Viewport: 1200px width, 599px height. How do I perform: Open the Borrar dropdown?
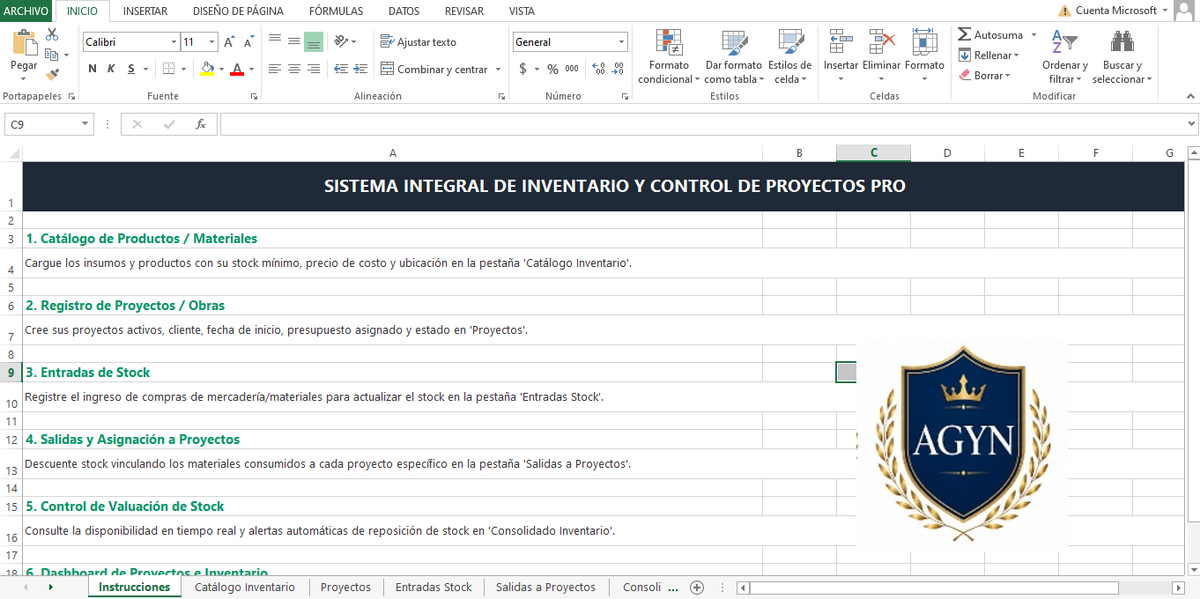(x=986, y=75)
